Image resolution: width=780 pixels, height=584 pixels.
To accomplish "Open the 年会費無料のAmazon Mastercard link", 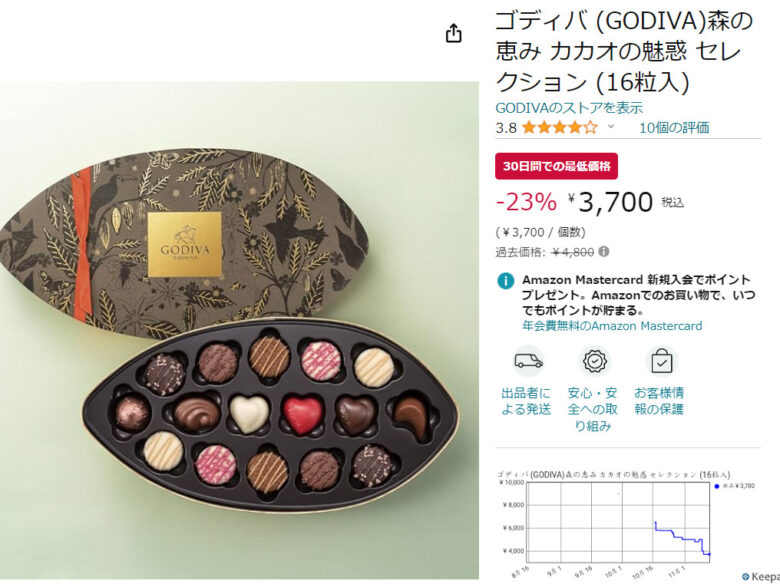I will [612, 326].
